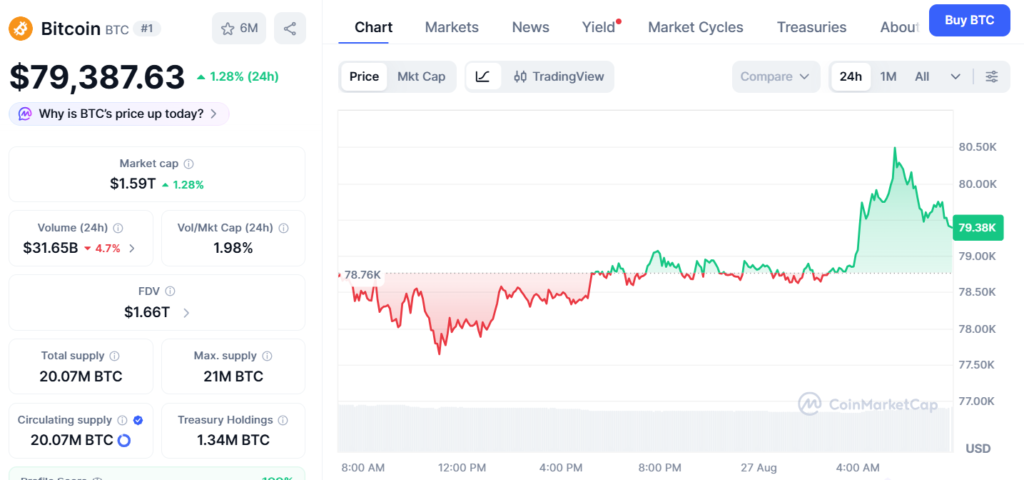Open Why is BTC's price up today
Screen dimensions: 1024x480
click(119, 114)
